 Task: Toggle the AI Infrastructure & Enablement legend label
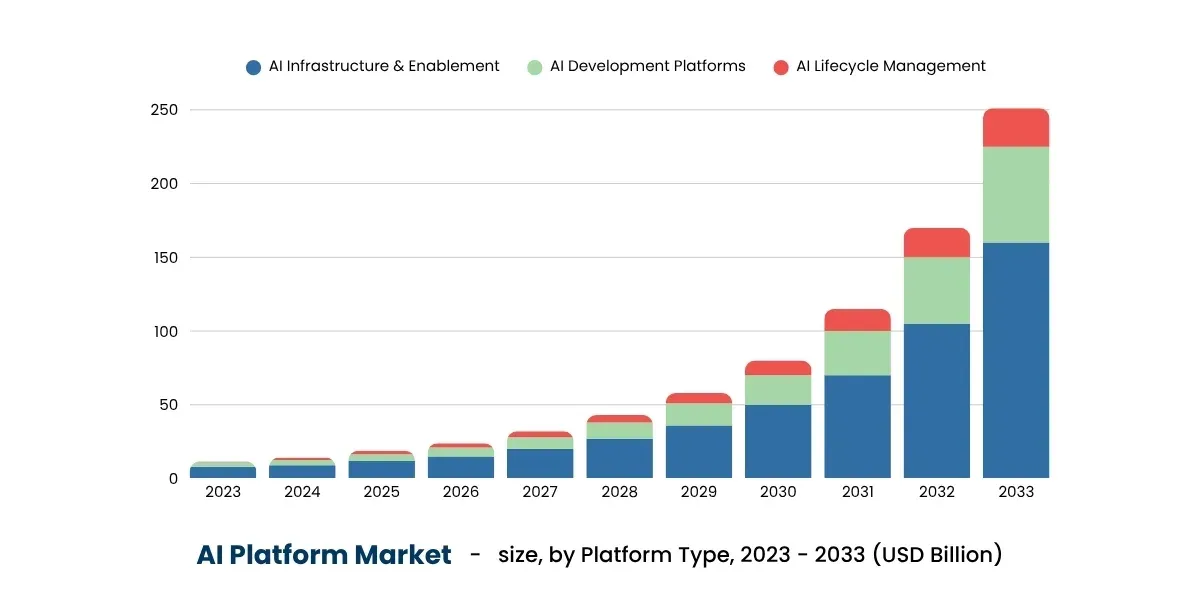tap(384, 66)
